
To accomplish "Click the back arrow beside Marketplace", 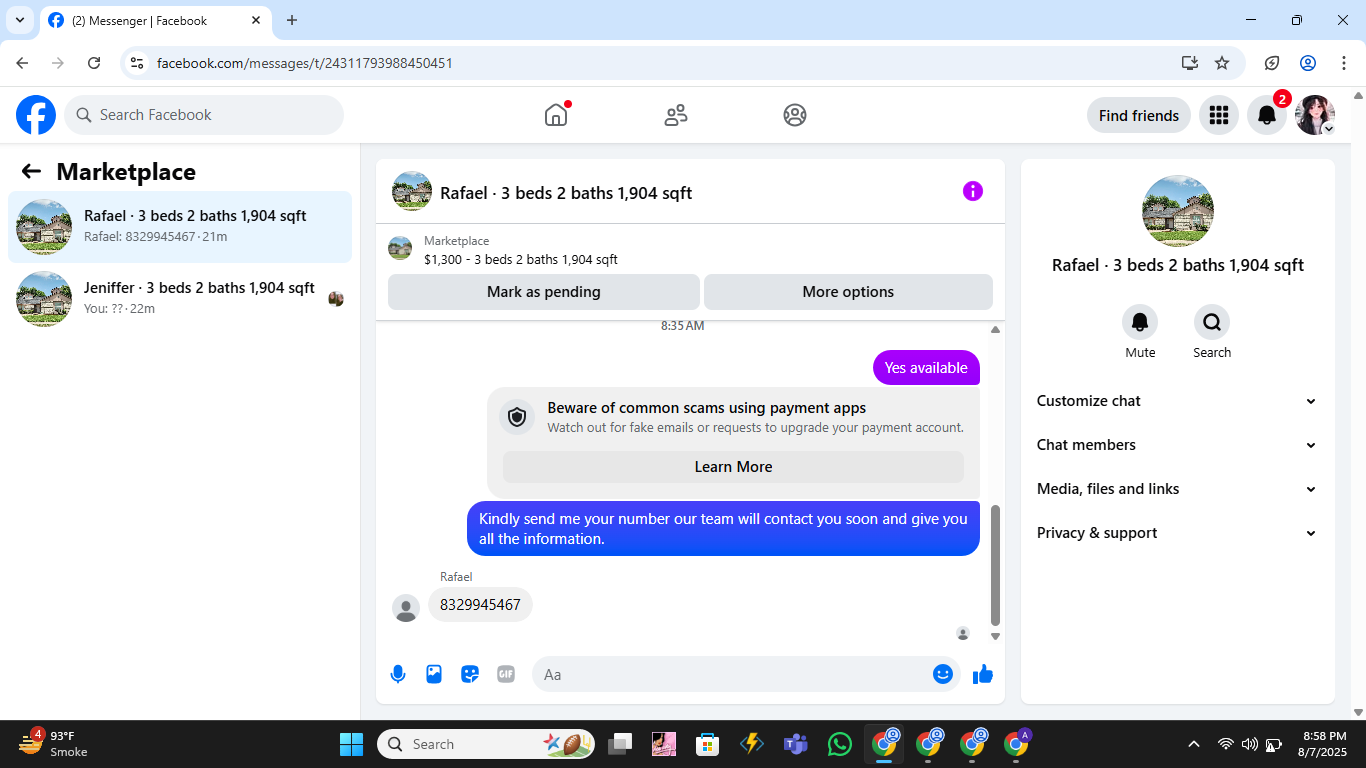I will tap(31, 171).
